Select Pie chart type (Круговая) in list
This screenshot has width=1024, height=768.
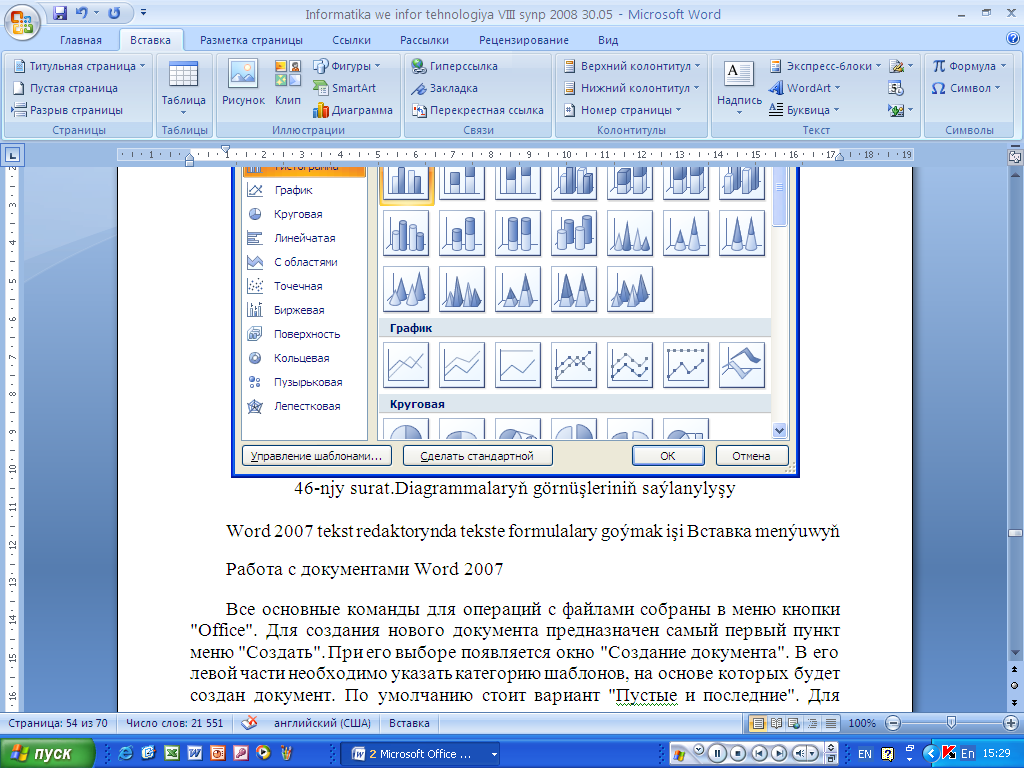pyautogui.click(x=284, y=214)
